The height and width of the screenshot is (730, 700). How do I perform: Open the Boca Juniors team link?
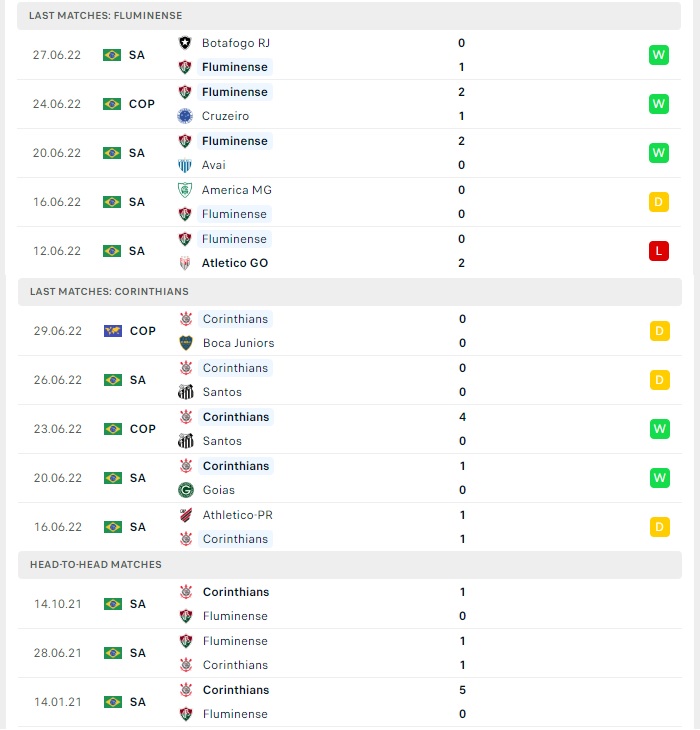(238, 343)
